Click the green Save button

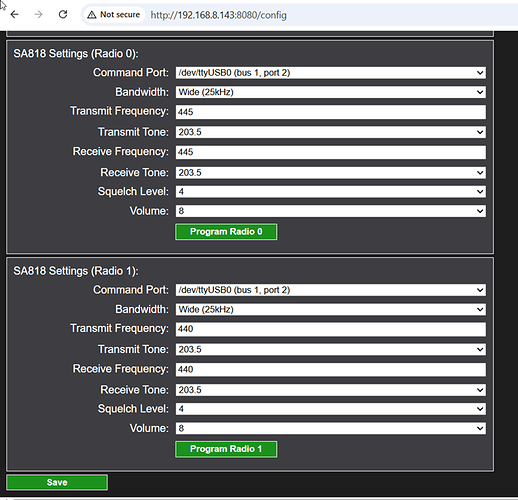pos(57,482)
